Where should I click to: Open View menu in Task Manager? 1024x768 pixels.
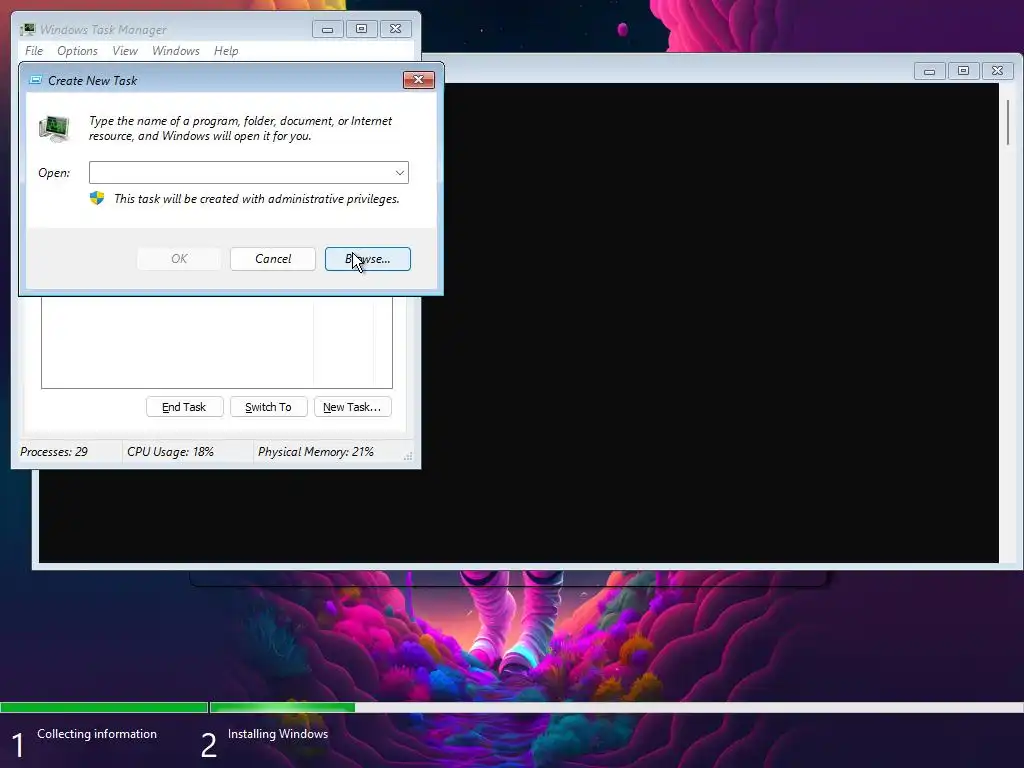point(125,50)
